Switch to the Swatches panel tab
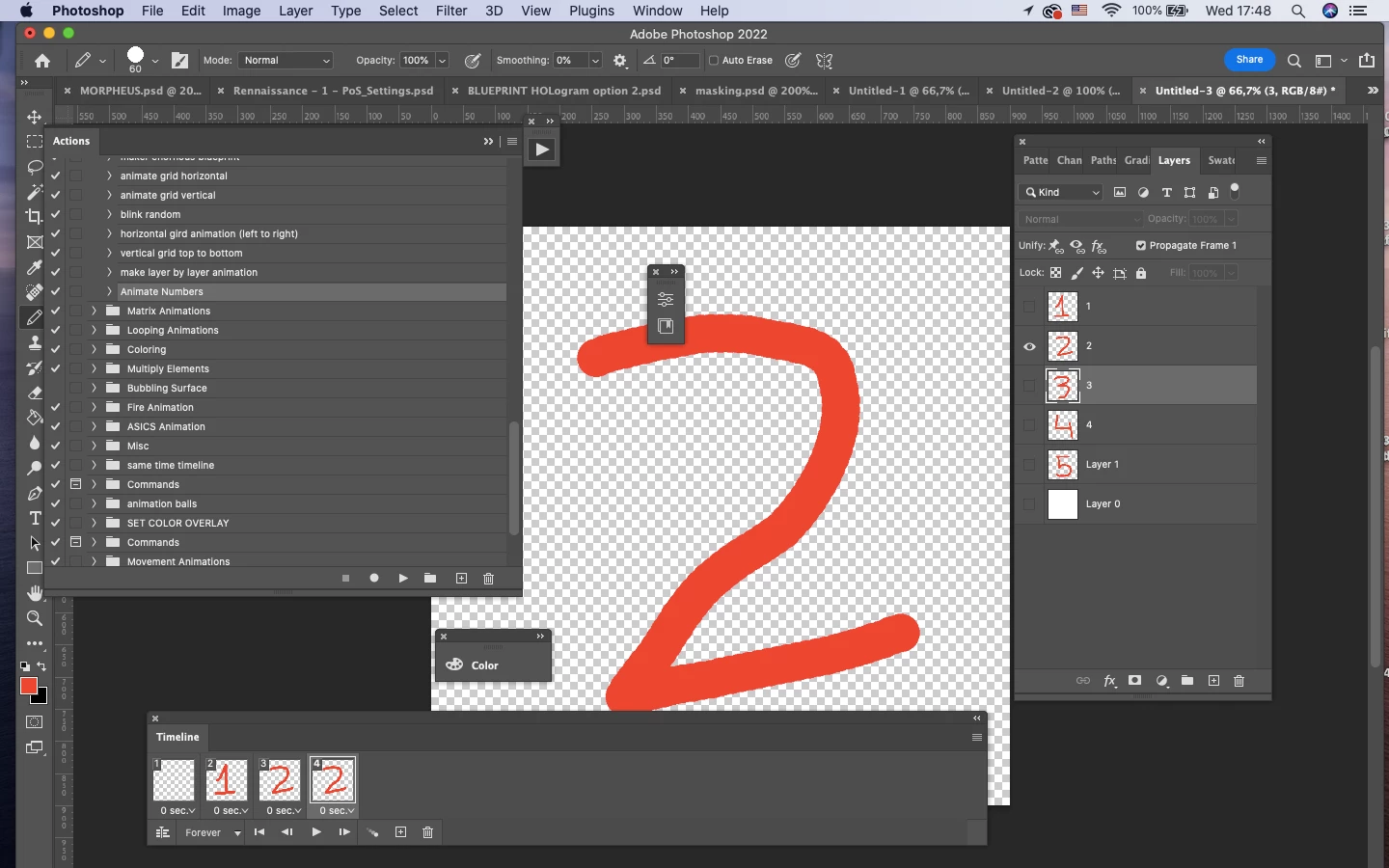 coord(1221,160)
